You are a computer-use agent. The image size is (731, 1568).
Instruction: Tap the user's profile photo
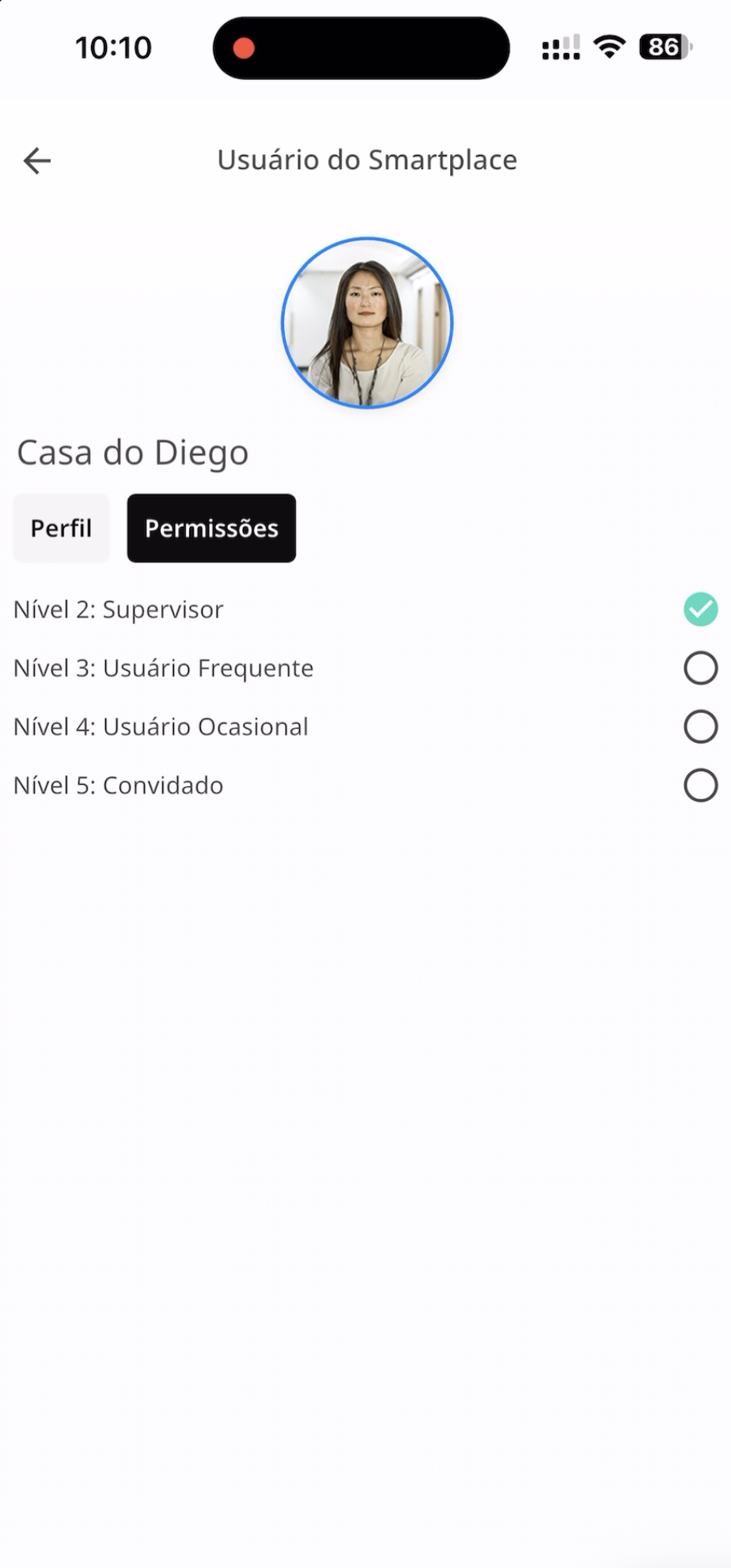367,323
